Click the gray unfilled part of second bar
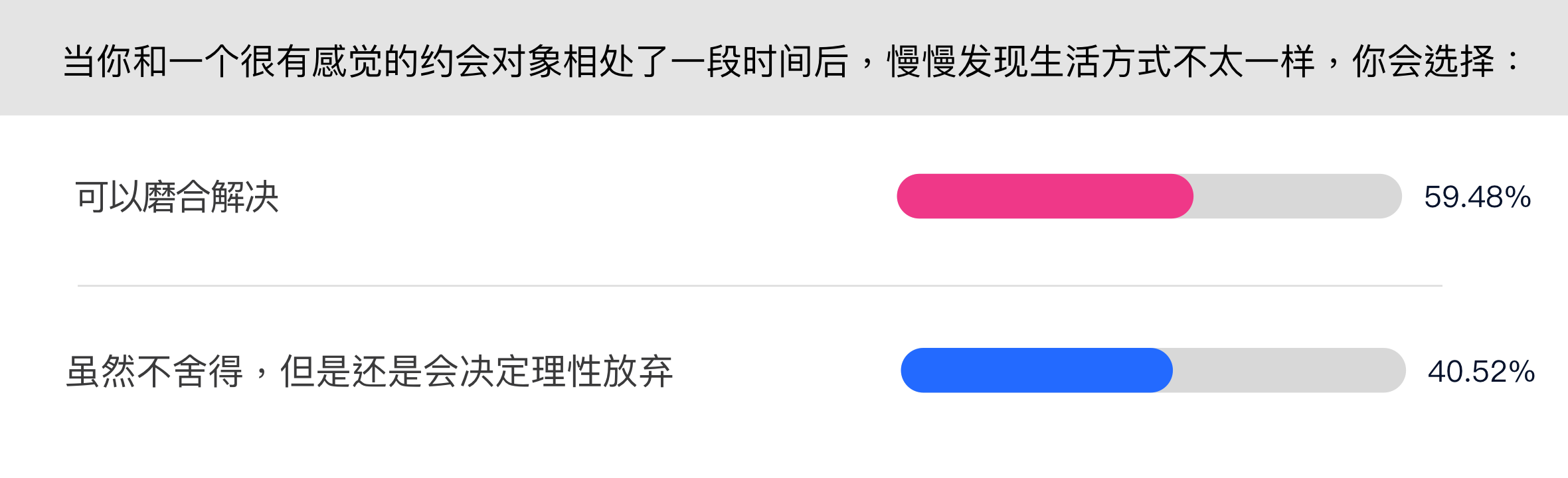The image size is (1568, 478). tap(1289, 370)
